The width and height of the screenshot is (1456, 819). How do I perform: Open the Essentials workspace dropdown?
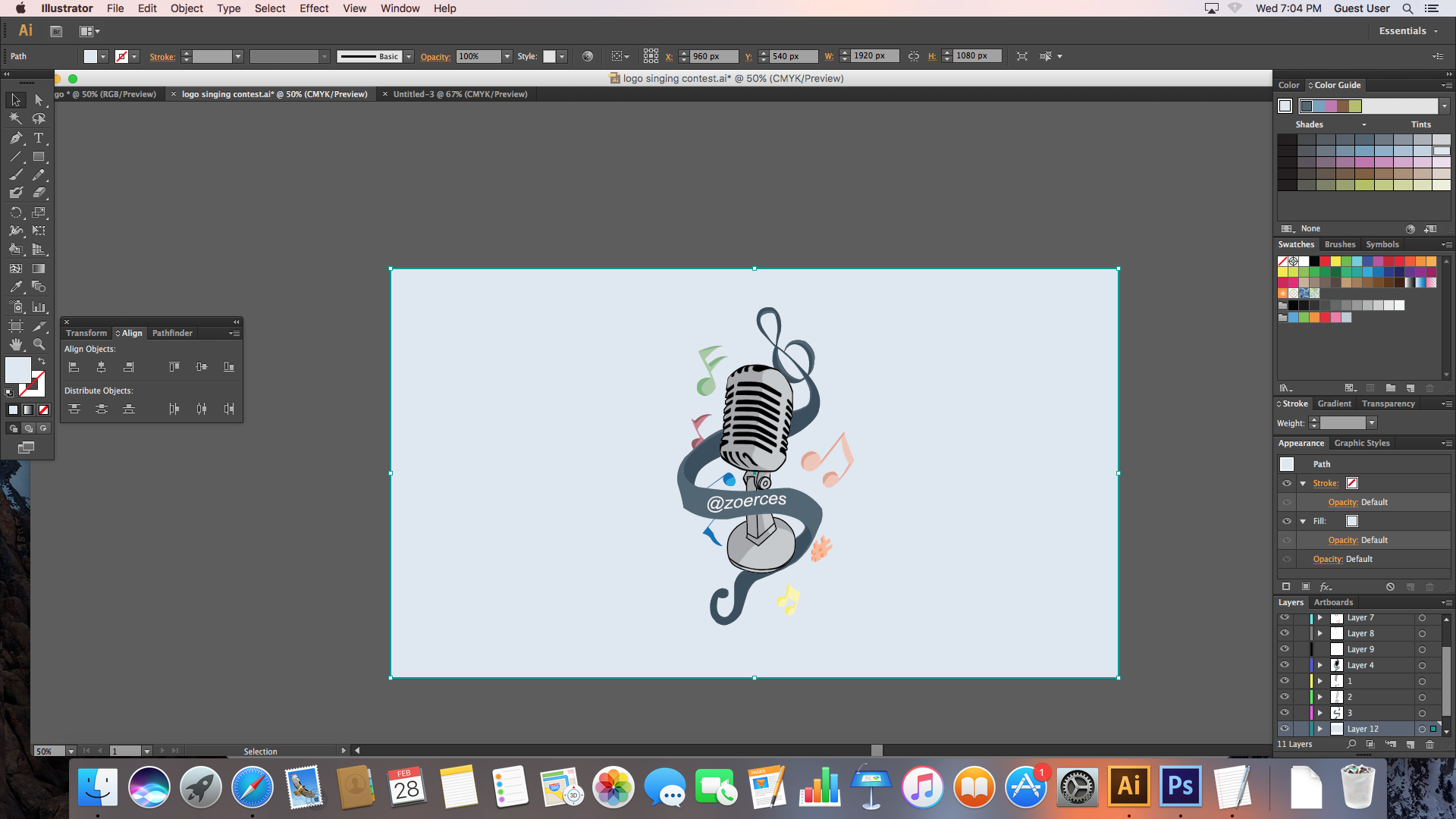tap(1408, 31)
